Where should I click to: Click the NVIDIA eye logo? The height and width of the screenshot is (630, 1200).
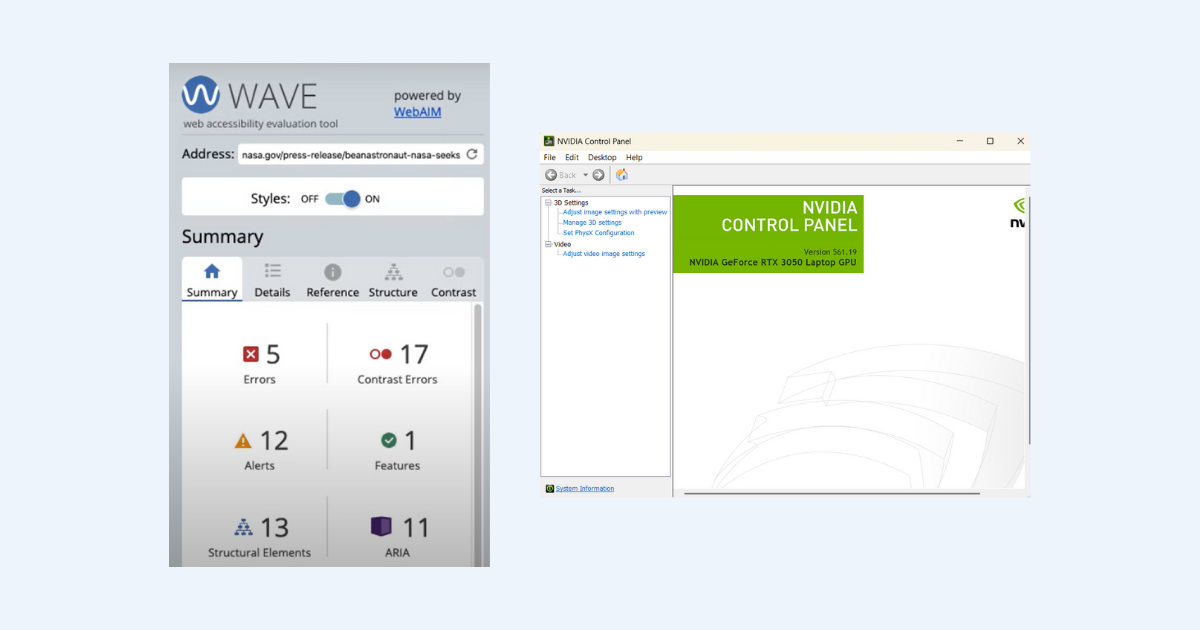coord(1019,205)
